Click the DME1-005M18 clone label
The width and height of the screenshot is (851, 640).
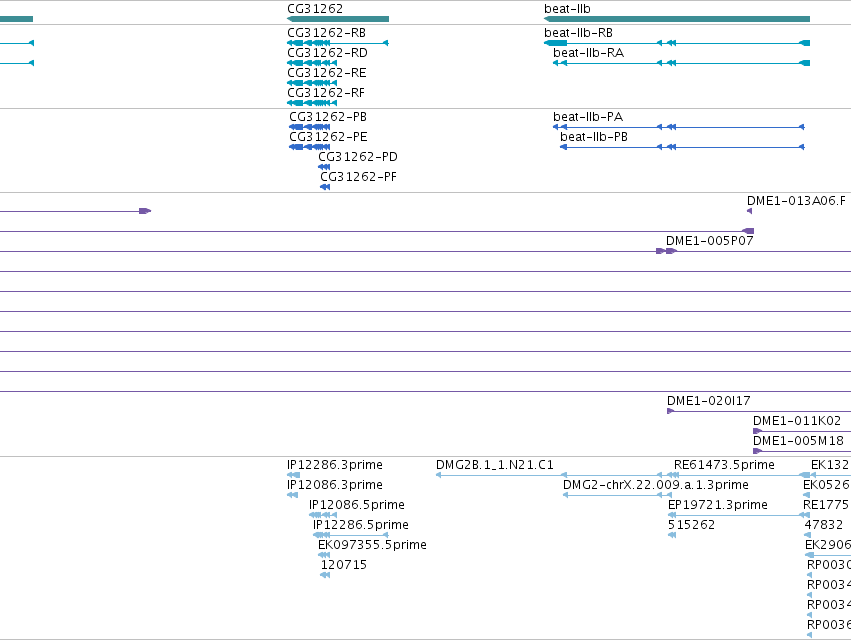click(798, 441)
